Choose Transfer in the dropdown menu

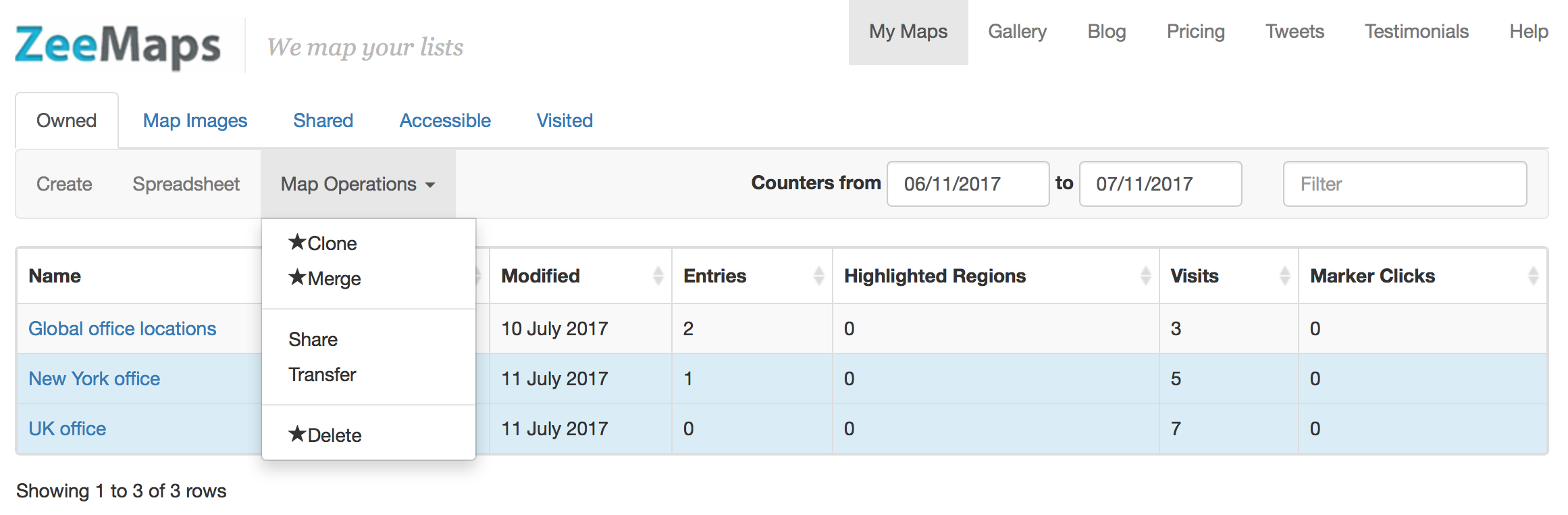click(x=322, y=374)
